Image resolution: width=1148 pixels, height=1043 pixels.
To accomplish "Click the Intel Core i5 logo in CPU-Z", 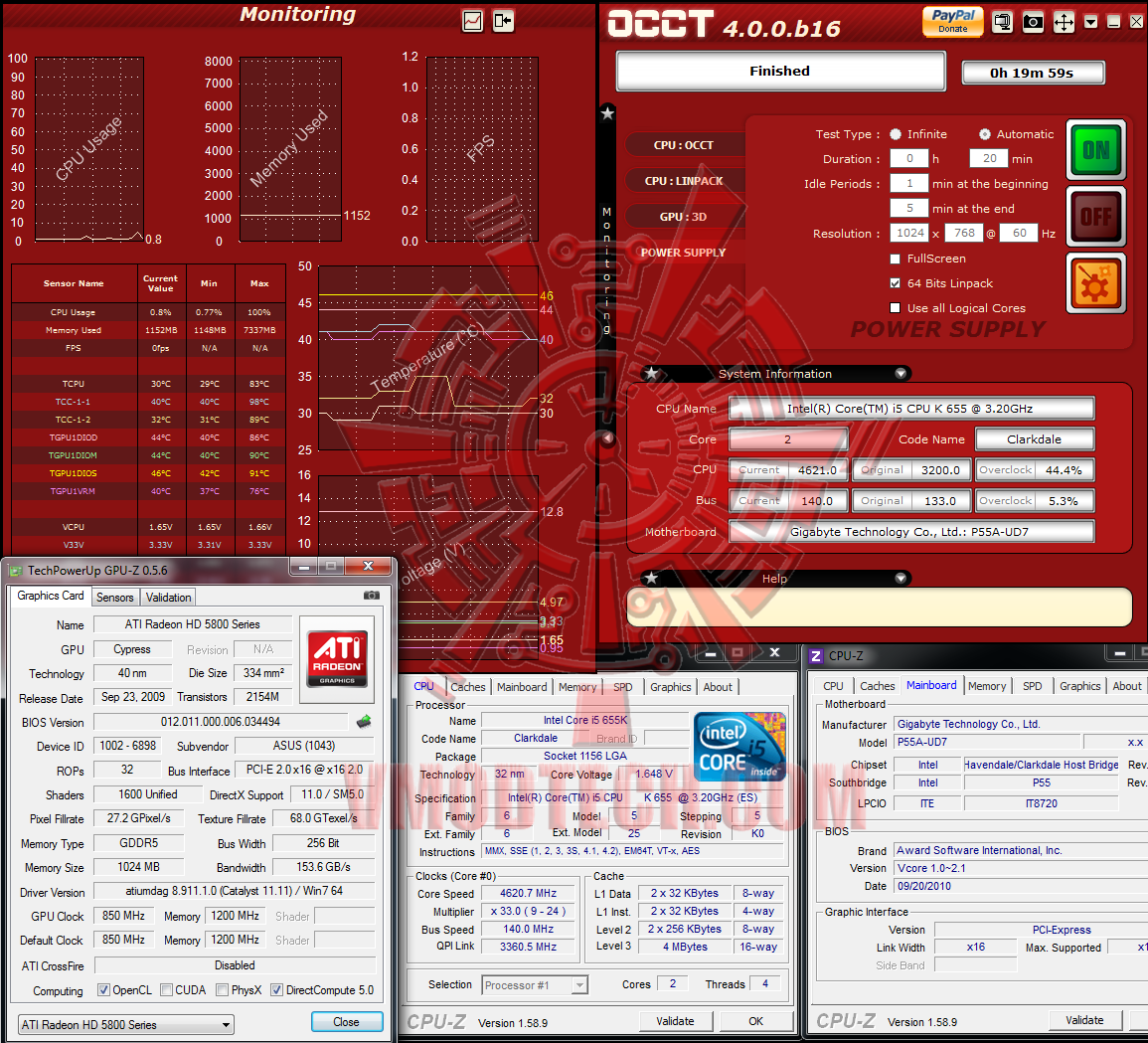I will tap(738, 746).
